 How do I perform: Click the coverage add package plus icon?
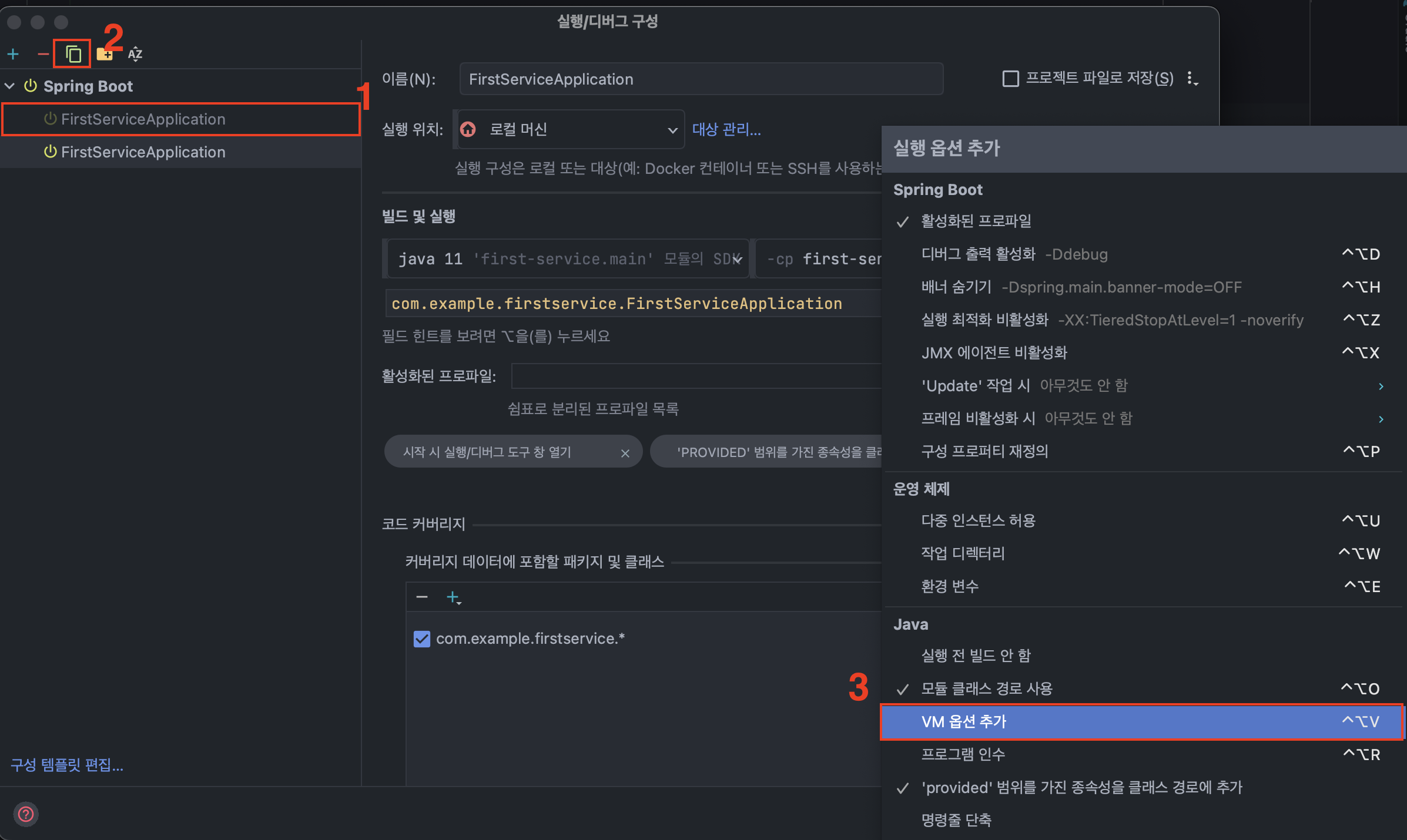[453, 597]
